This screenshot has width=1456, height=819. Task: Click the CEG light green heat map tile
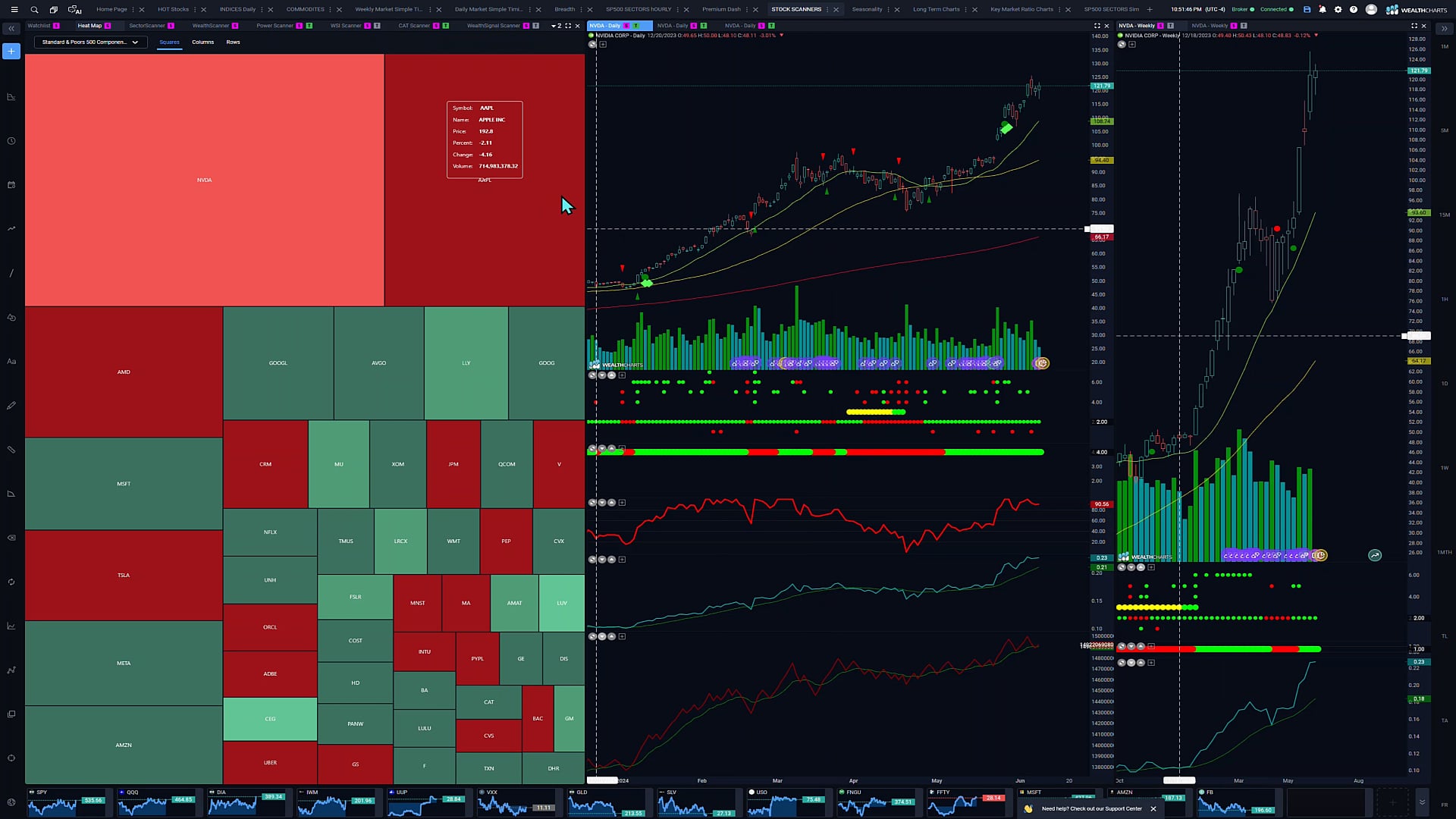[x=270, y=719]
